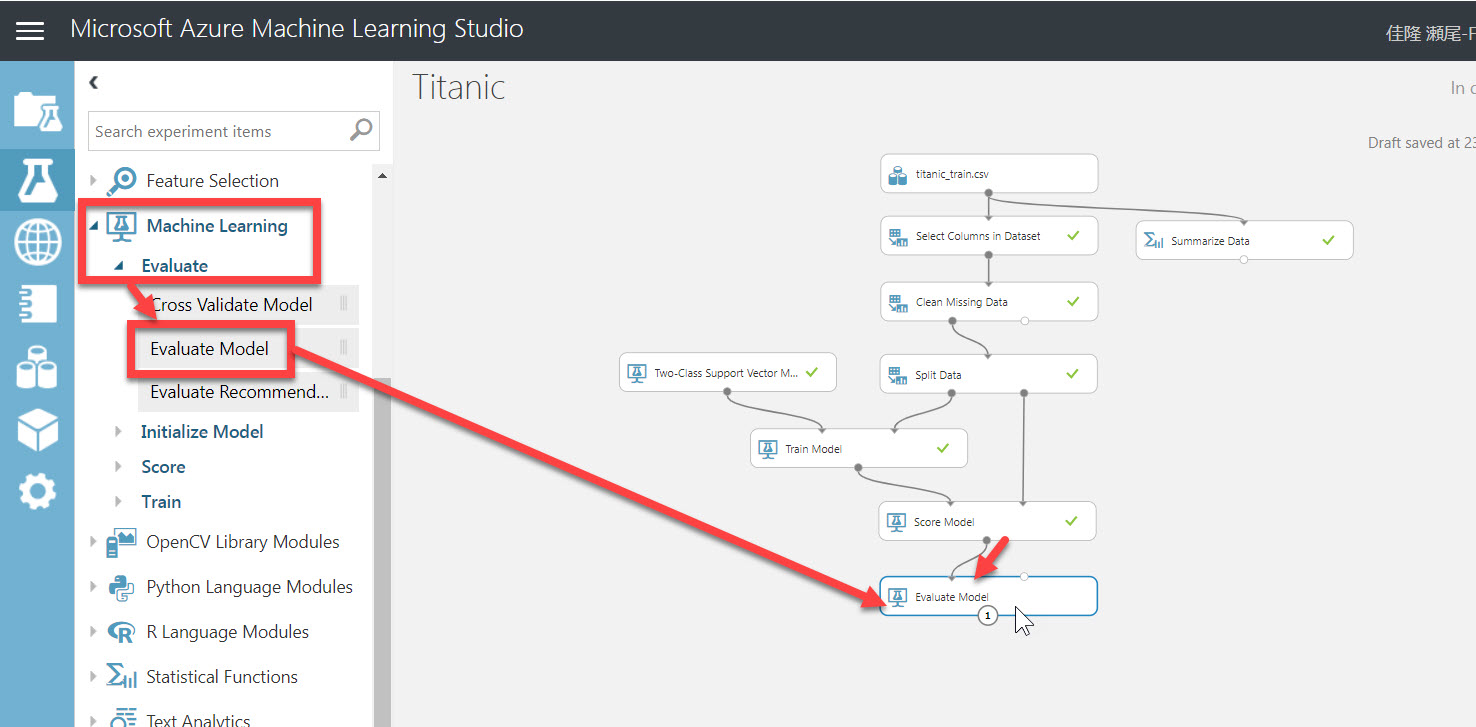Expand the Initialize Model subcategory
1476x727 pixels.
119,432
